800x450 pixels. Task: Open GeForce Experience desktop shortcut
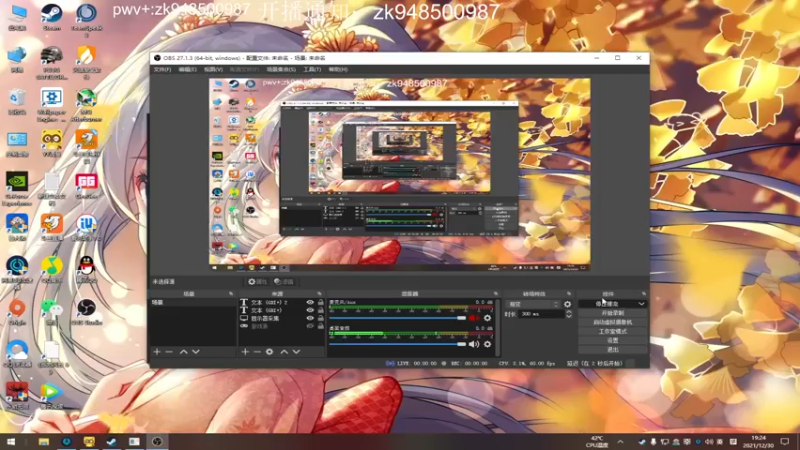coord(17,189)
